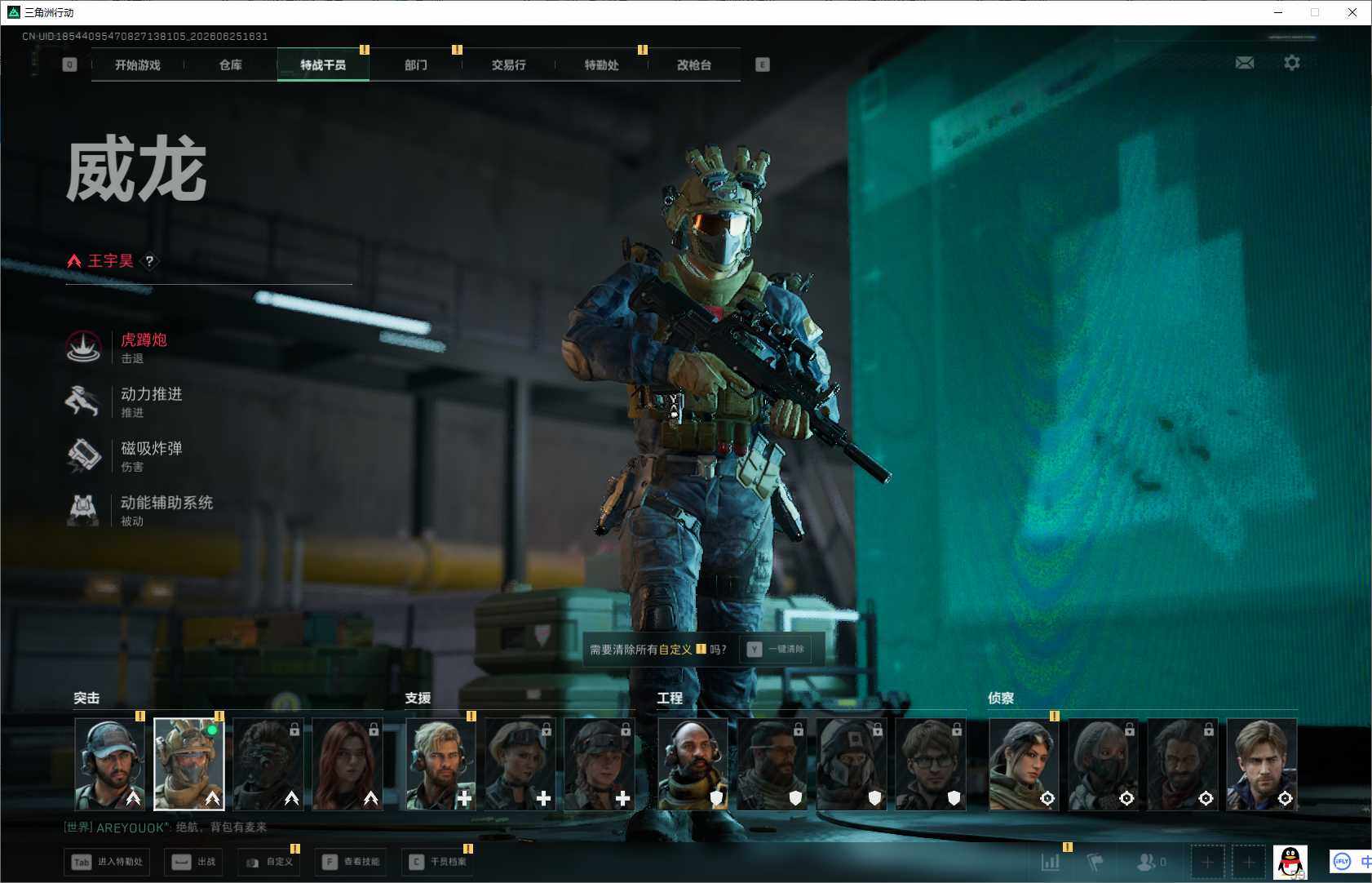
Task: Click the world chat message from AREYOUOK
Action: point(166,827)
